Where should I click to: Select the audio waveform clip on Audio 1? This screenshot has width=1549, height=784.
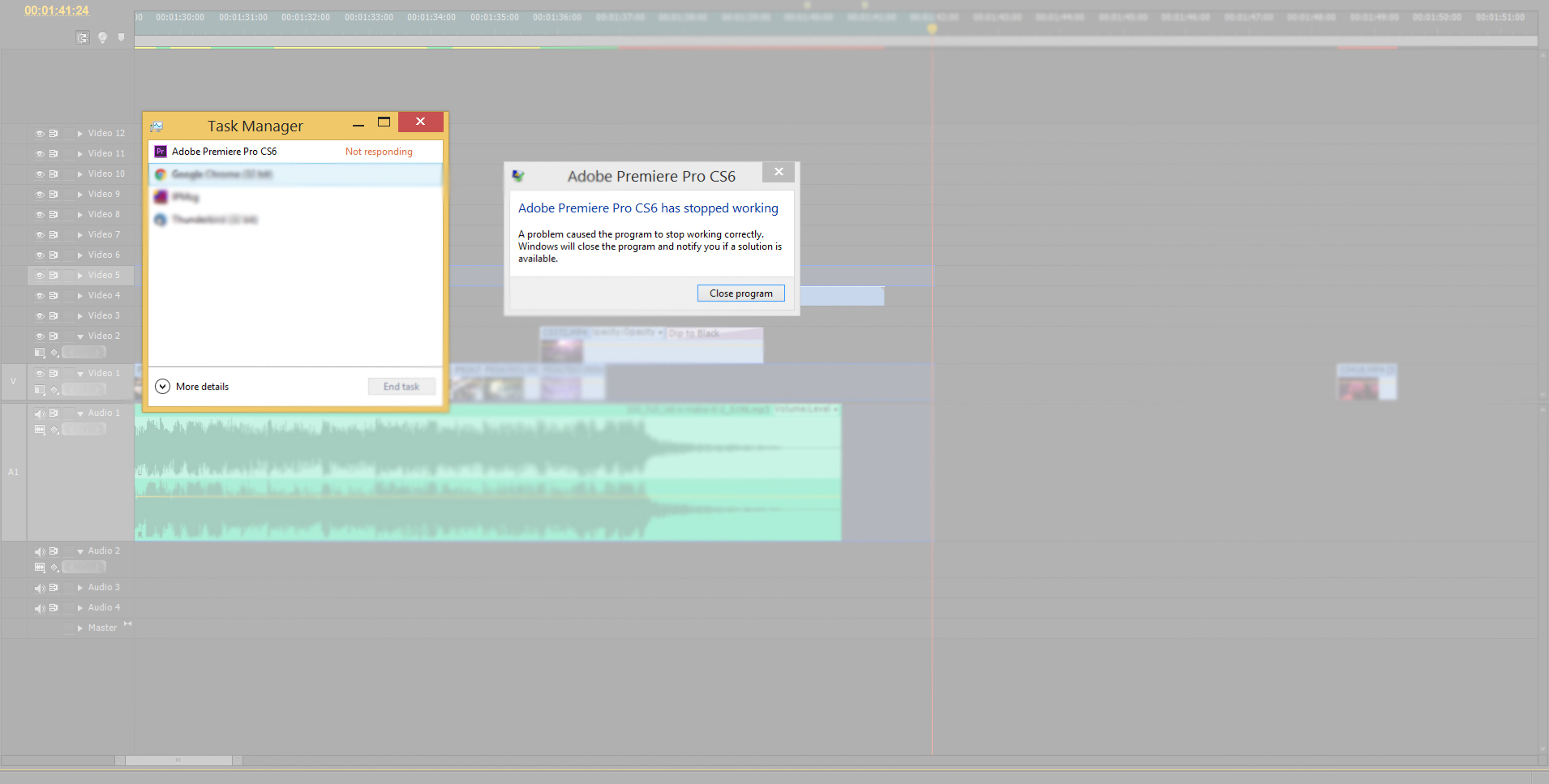tap(488, 473)
